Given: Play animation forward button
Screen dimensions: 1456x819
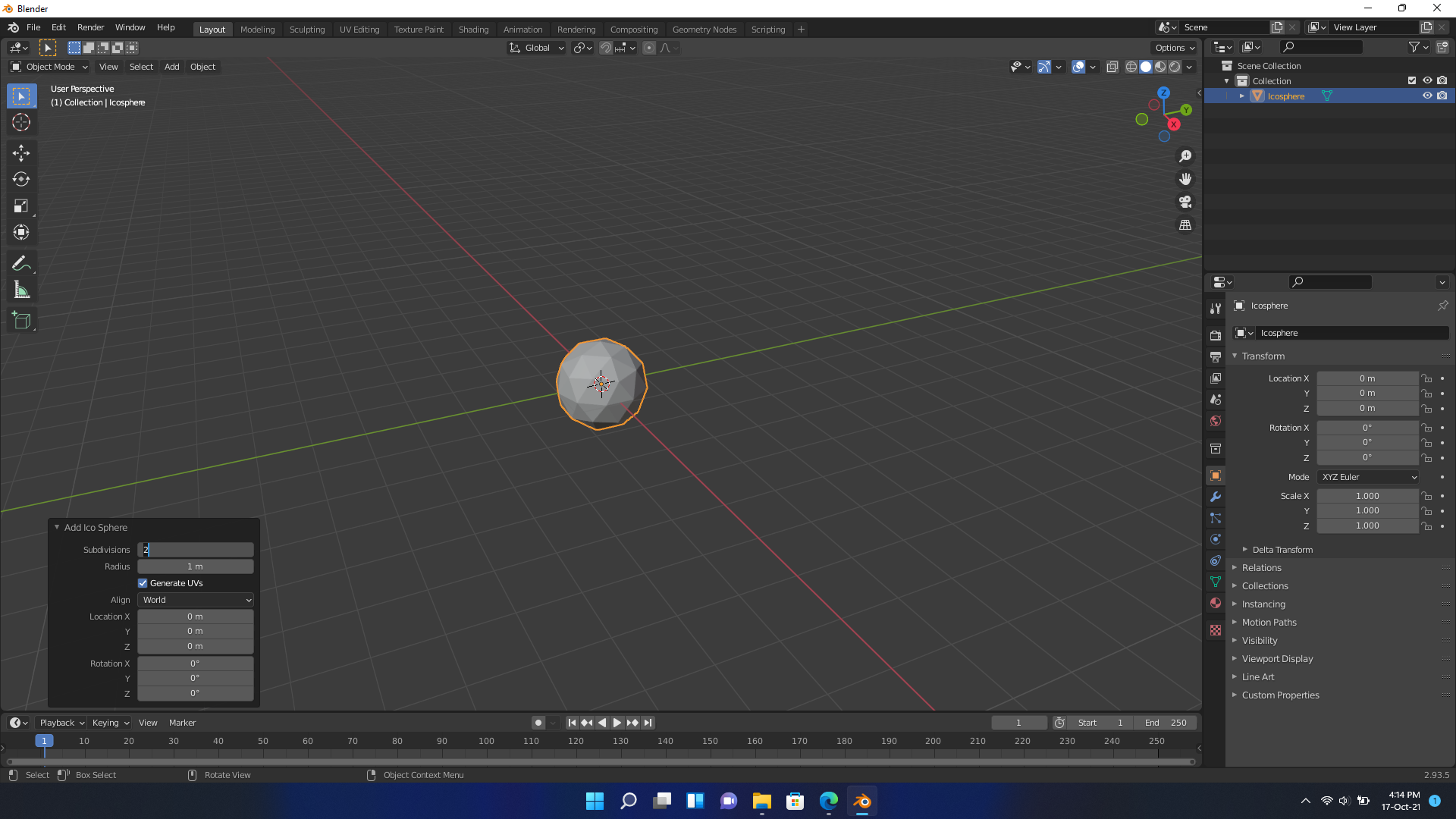Looking at the screenshot, I should coord(617,723).
